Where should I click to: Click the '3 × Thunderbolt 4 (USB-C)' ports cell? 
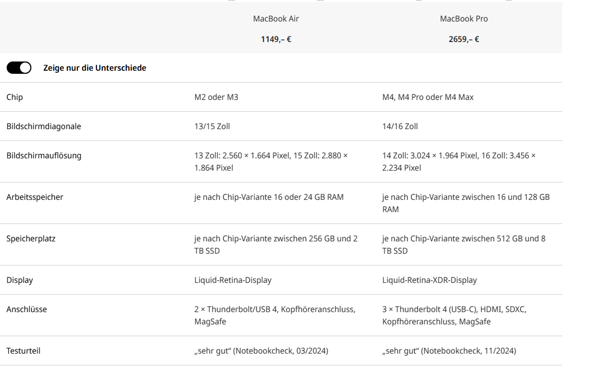click(x=454, y=316)
